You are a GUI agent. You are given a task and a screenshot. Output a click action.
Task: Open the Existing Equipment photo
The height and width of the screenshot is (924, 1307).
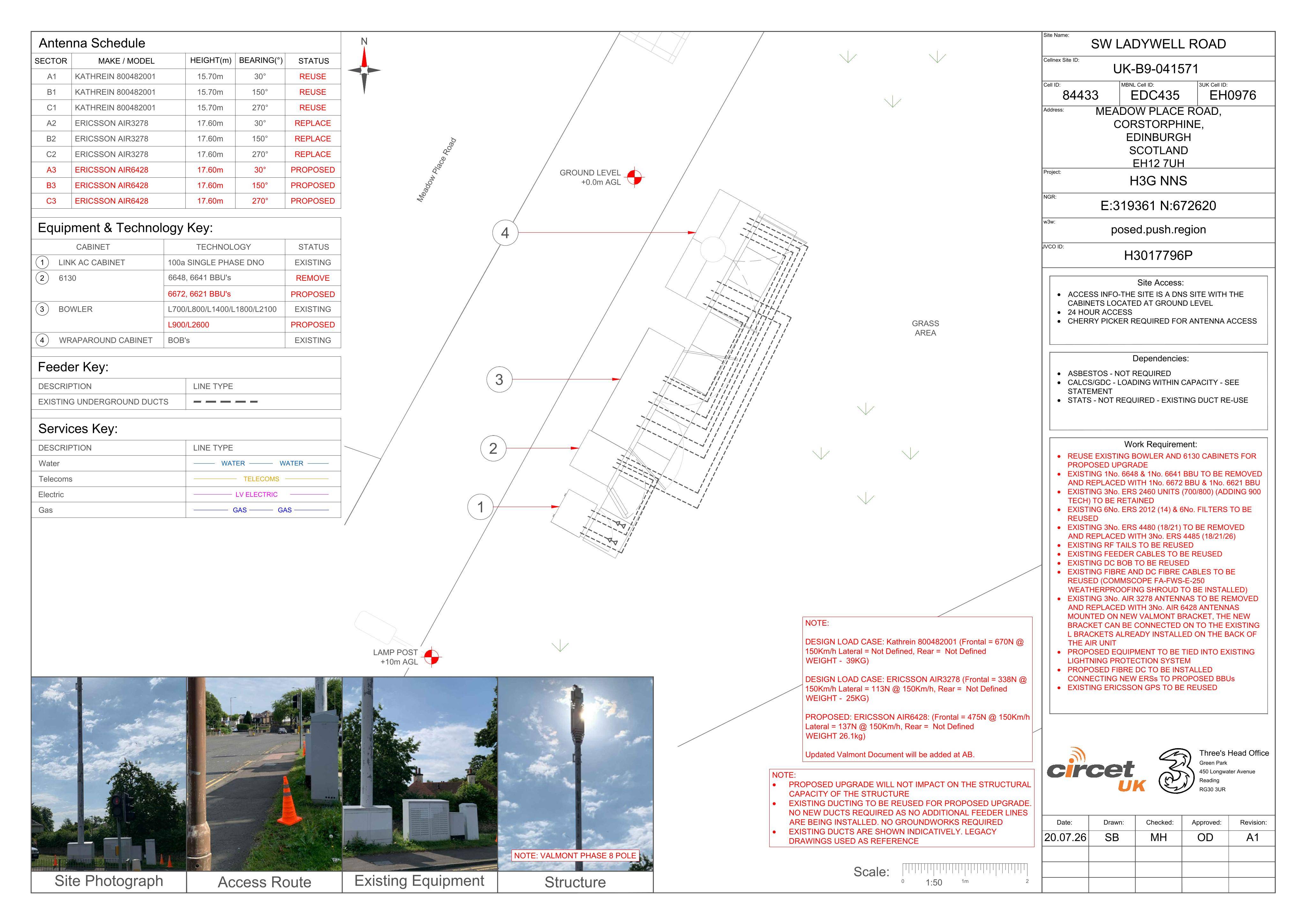point(420,774)
